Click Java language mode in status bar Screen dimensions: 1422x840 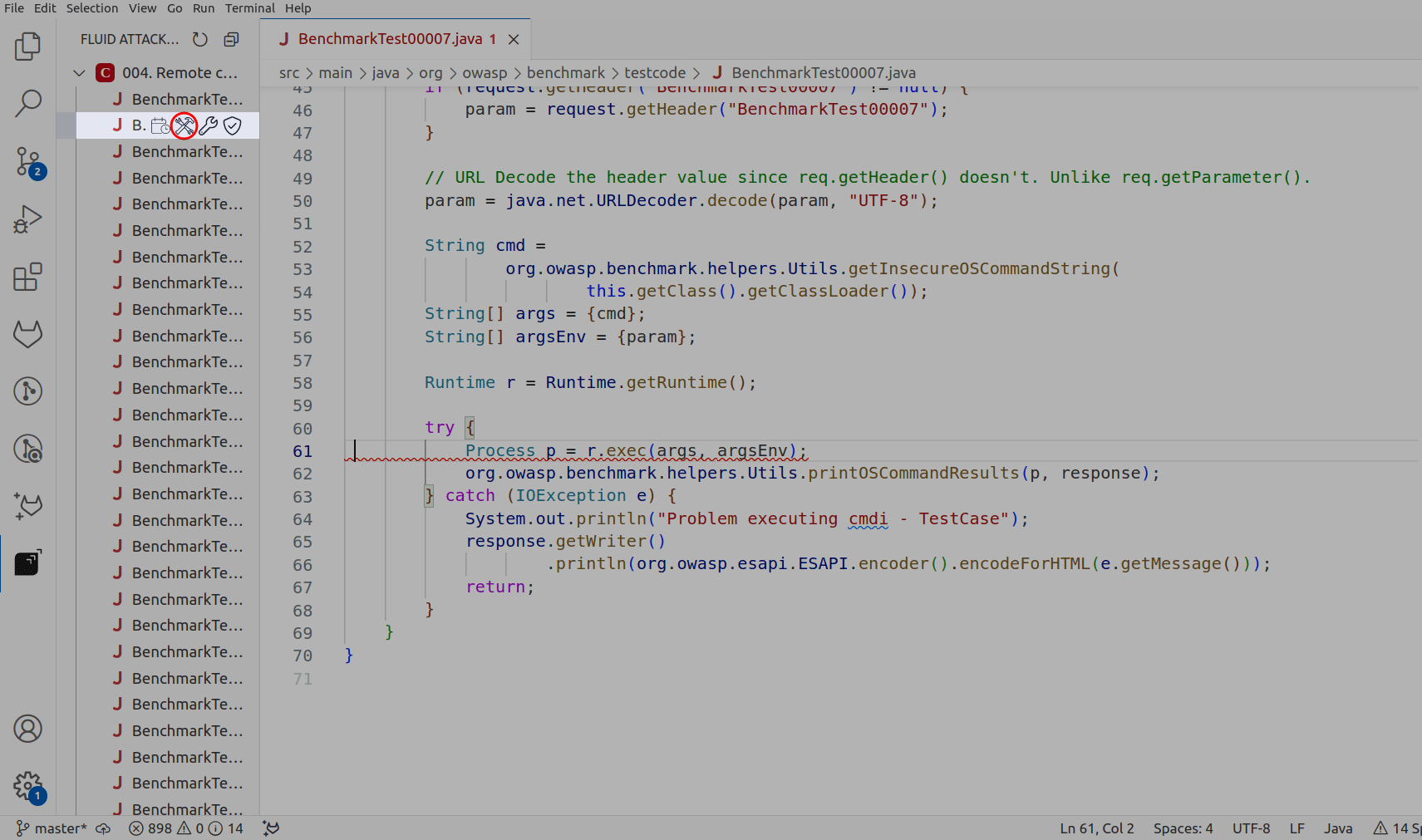tap(1338, 828)
